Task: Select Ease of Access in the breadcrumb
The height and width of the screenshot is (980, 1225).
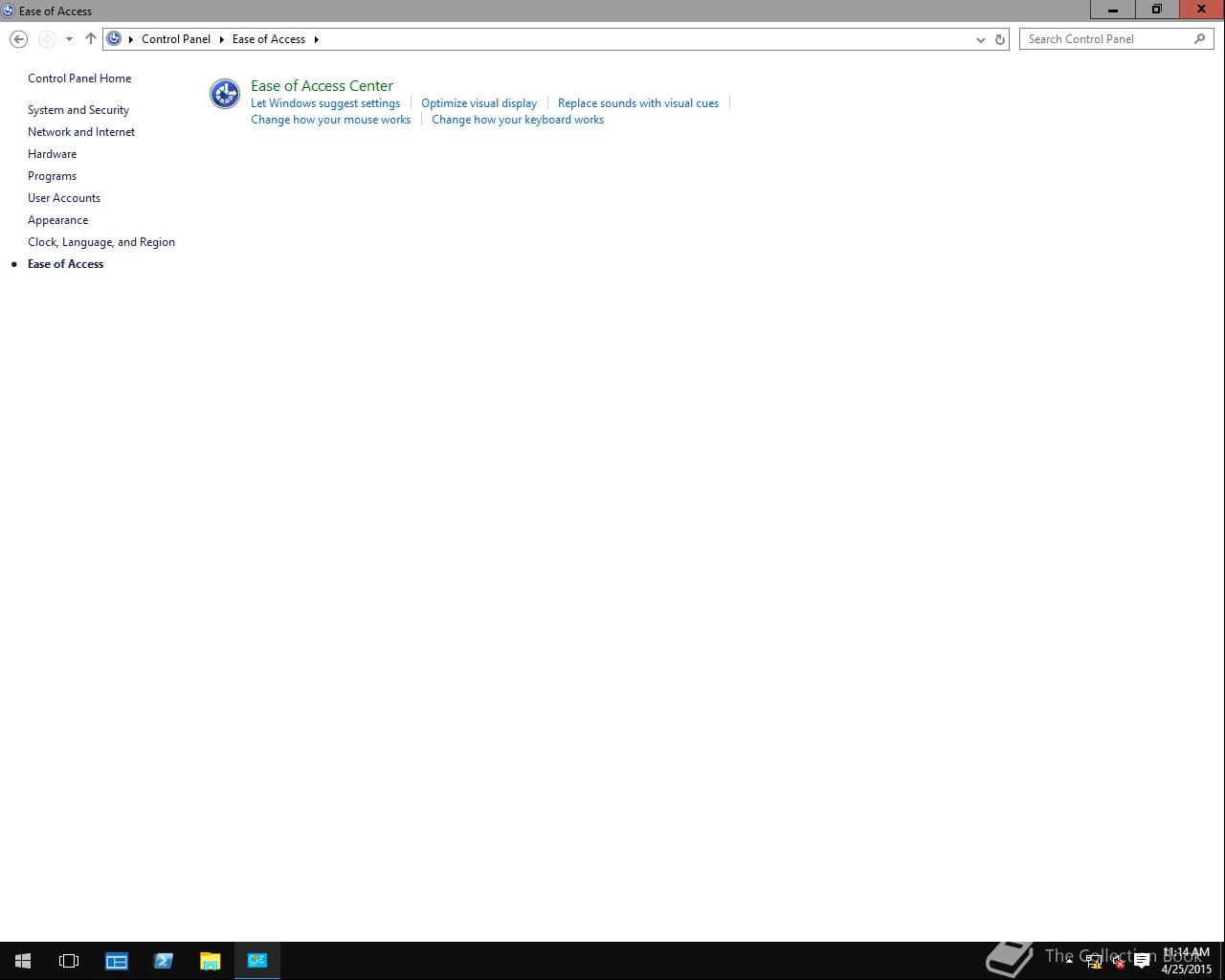Action: (x=269, y=39)
